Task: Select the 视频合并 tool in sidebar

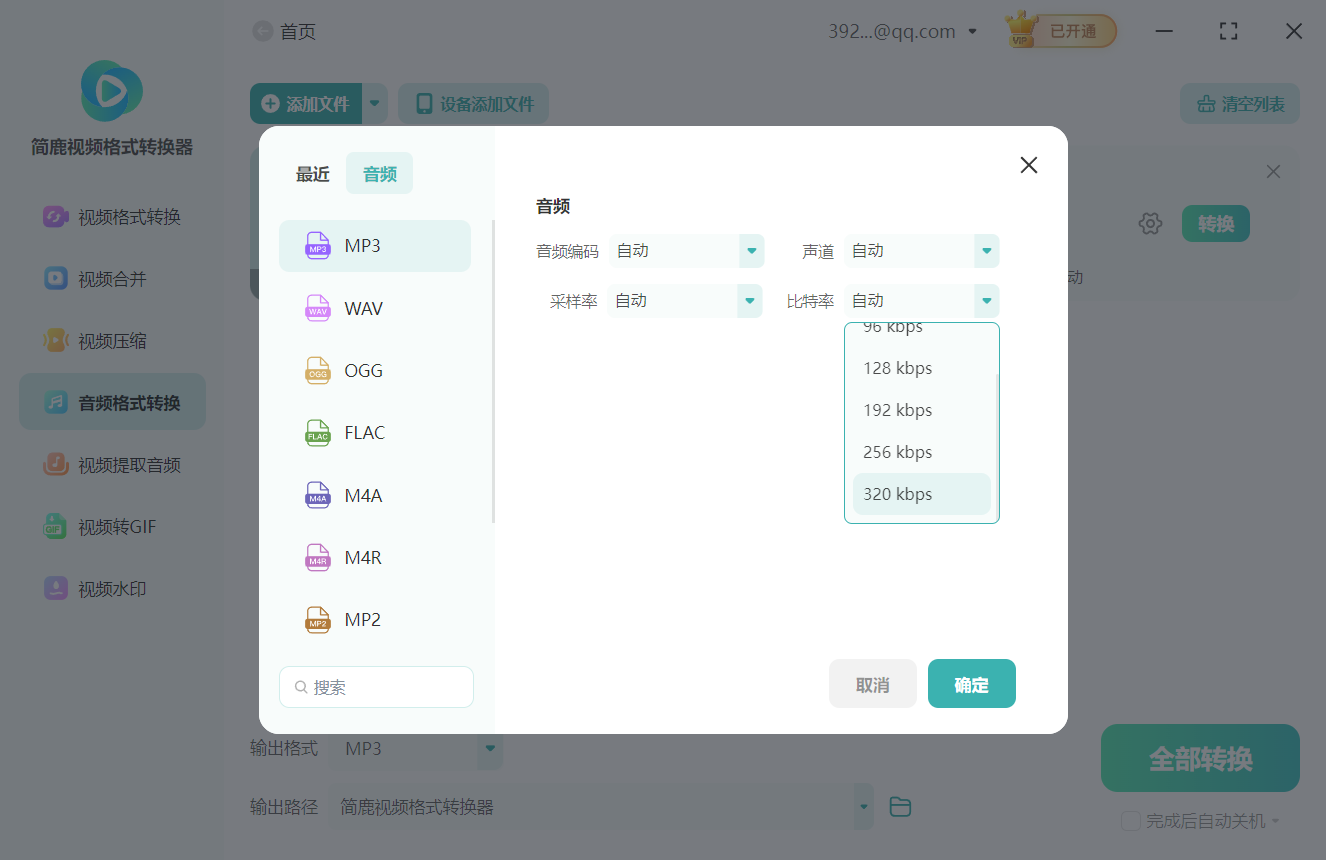Action: pos(111,278)
